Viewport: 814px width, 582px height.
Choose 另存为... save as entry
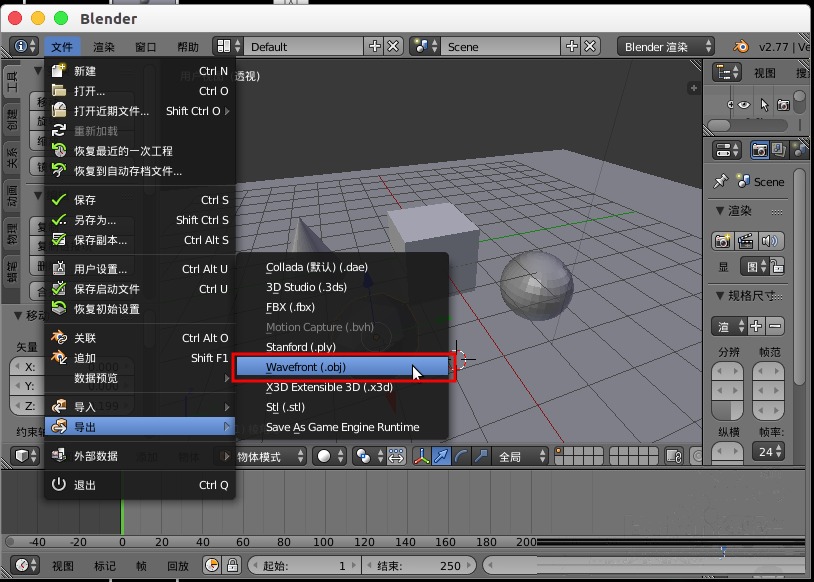pyautogui.click(x=140, y=220)
